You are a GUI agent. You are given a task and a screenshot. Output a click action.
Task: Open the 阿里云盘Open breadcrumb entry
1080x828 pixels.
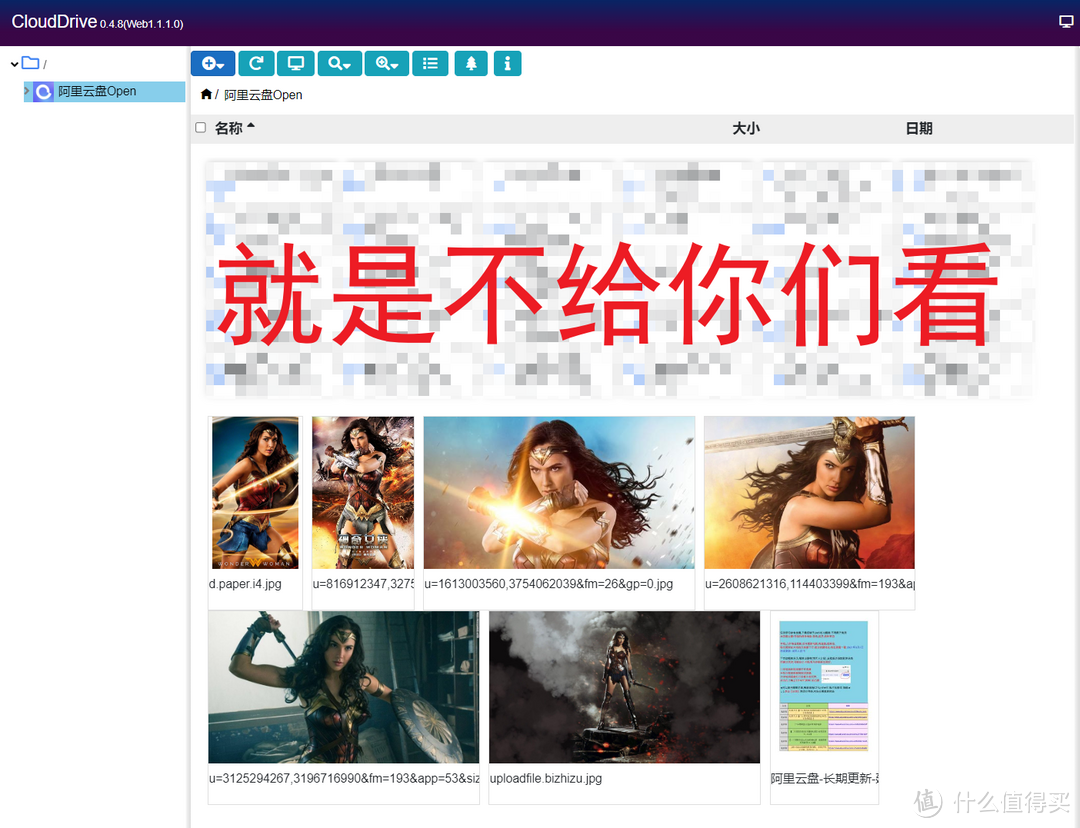point(261,94)
